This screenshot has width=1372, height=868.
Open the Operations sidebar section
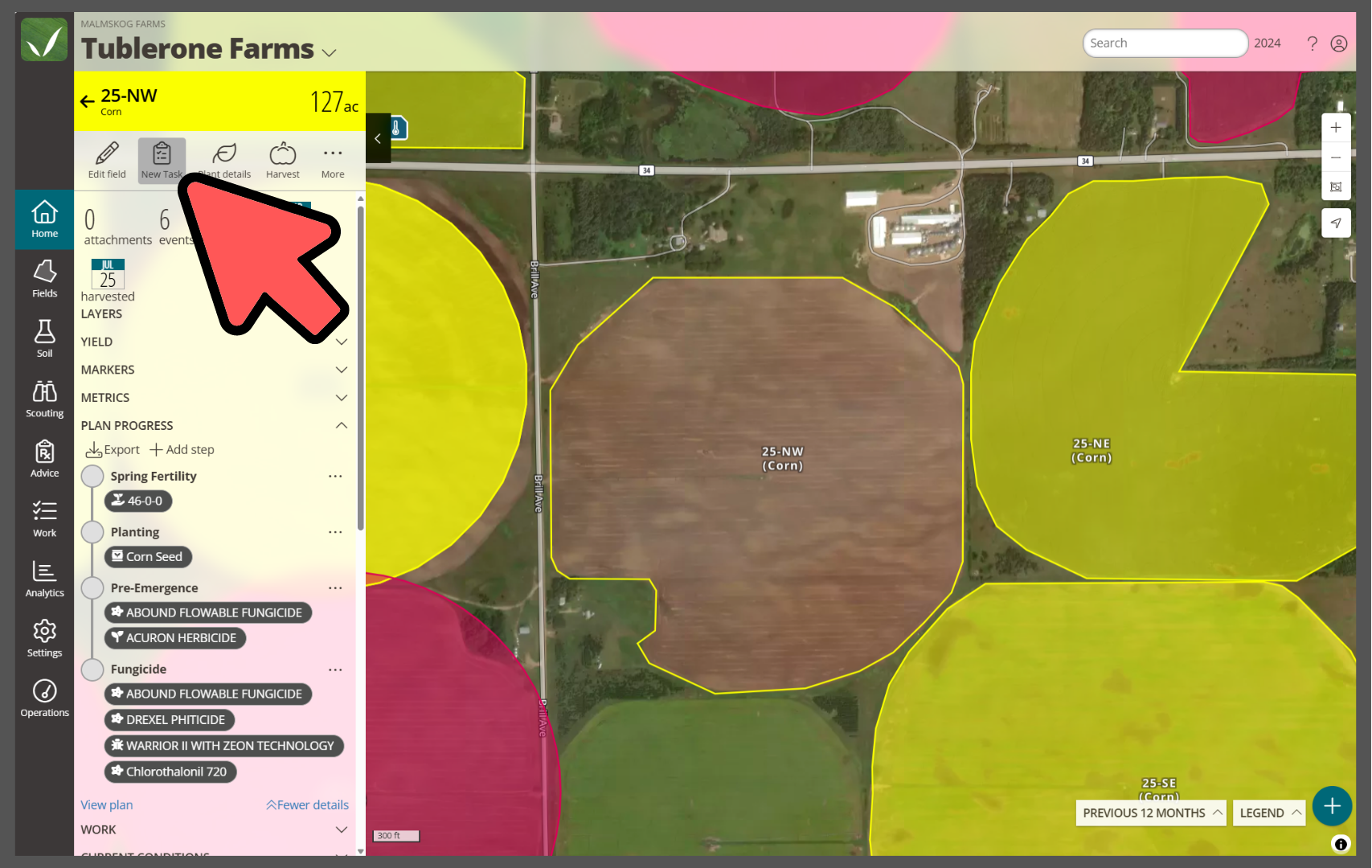point(44,698)
